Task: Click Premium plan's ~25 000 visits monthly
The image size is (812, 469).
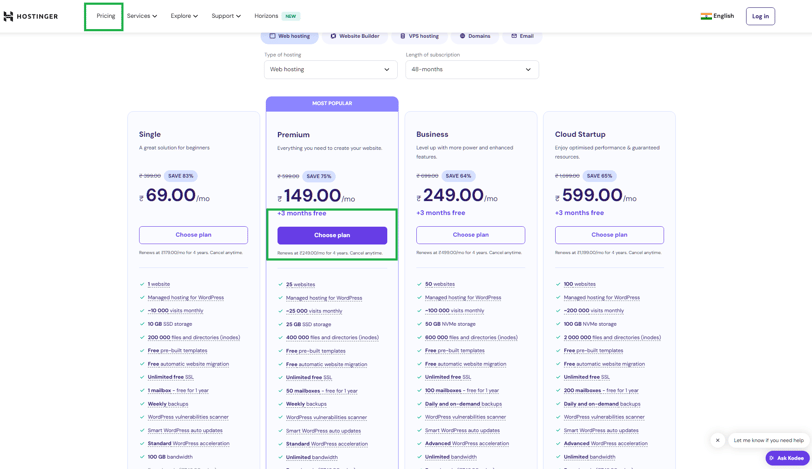Action: (314, 311)
